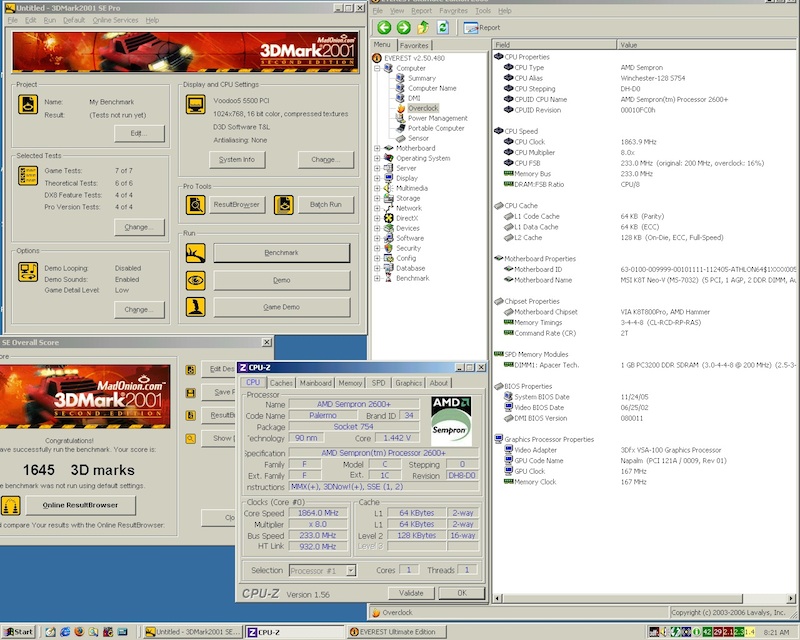The image size is (800, 640).
Task: Click the AMD Sempron logo in CPU-Z
Action: pyautogui.click(x=451, y=422)
